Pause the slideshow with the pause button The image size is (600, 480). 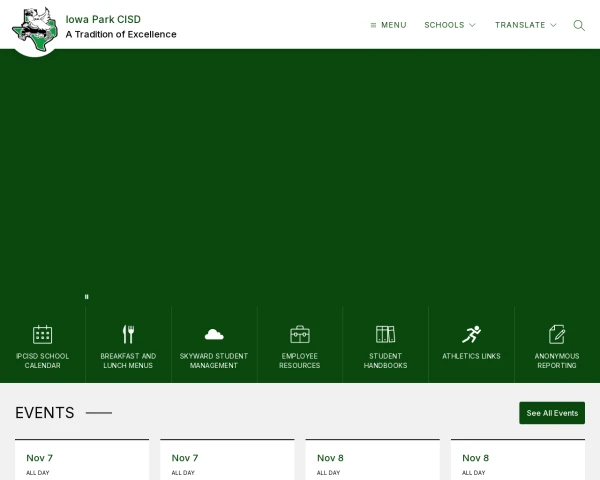point(87,297)
